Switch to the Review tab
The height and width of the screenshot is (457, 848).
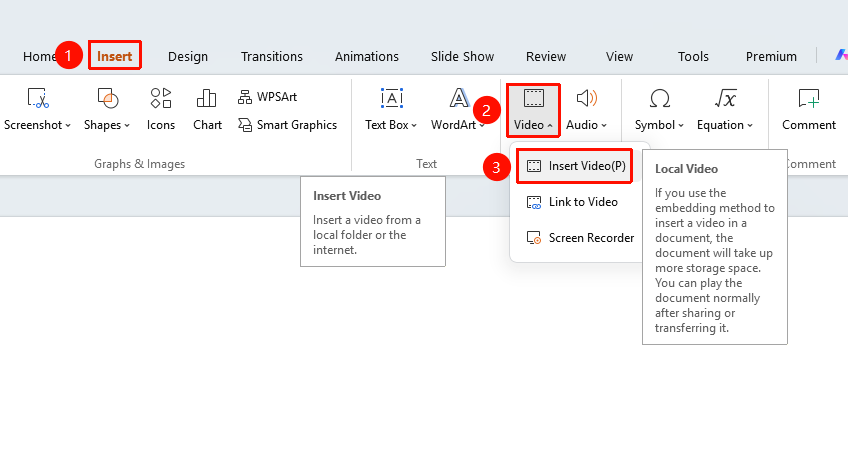546,56
